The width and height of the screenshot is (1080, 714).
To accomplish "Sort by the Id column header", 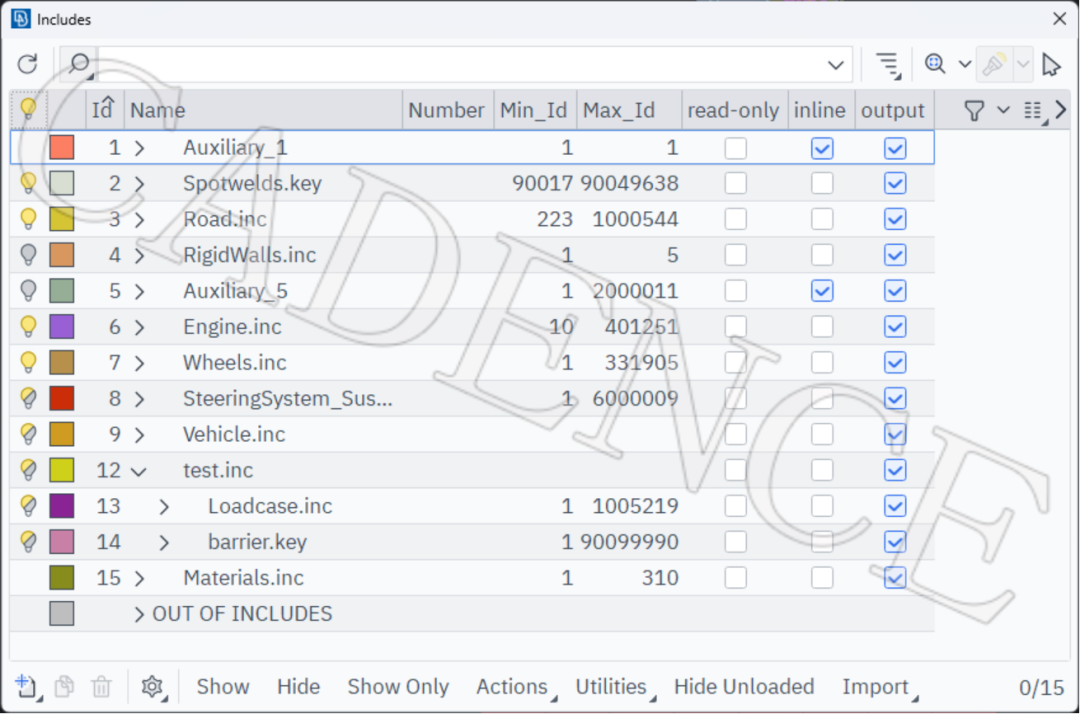I will tap(103, 110).
